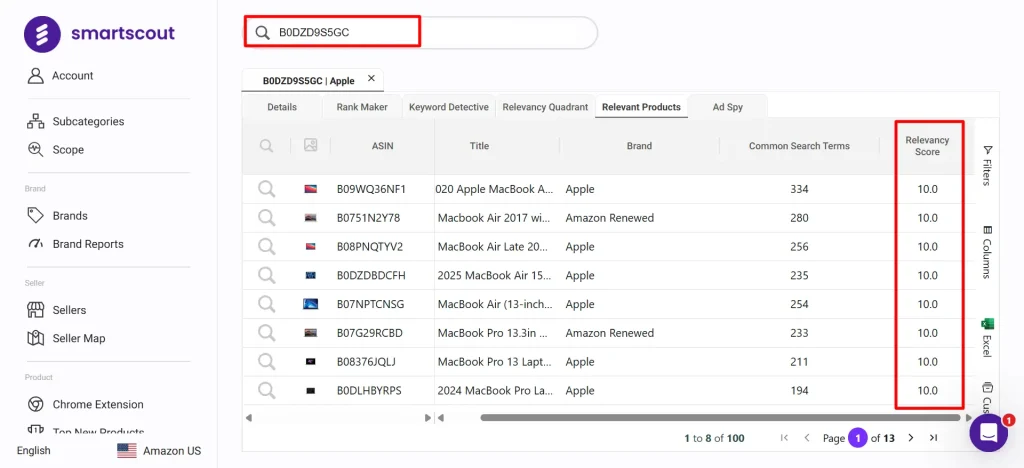Go to the first page
The height and width of the screenshot is (468, 1024).
[784, 438]
